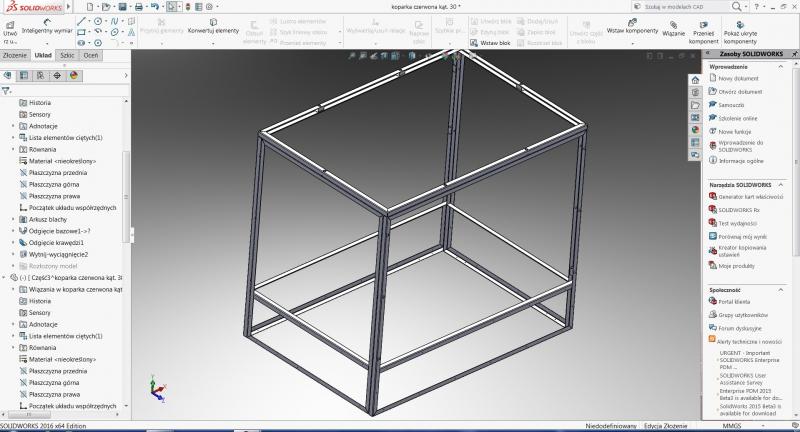Click the appearances color ball in task pane strip

click(695, 130)
